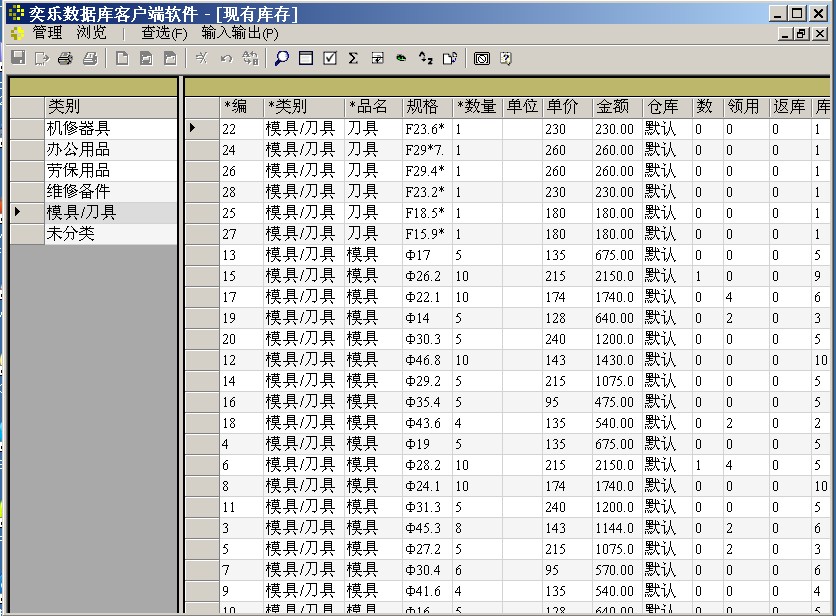
Task: Click the undo arrow toolbar icon
Action: (x=226, y=59)
